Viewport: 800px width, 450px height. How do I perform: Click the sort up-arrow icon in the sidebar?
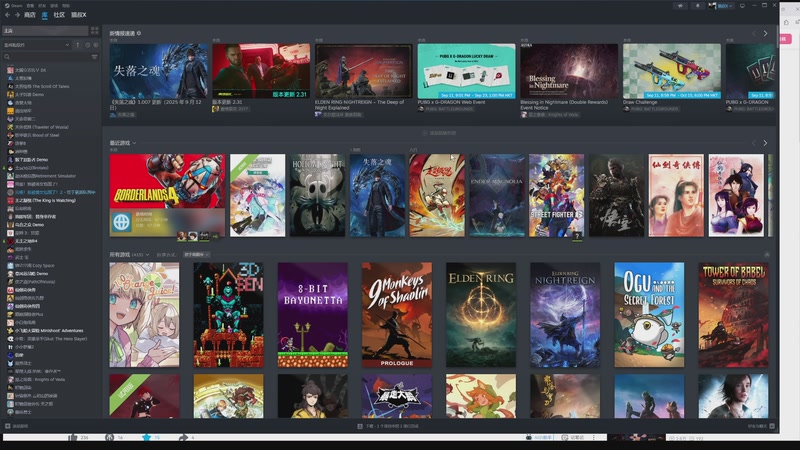78,45
